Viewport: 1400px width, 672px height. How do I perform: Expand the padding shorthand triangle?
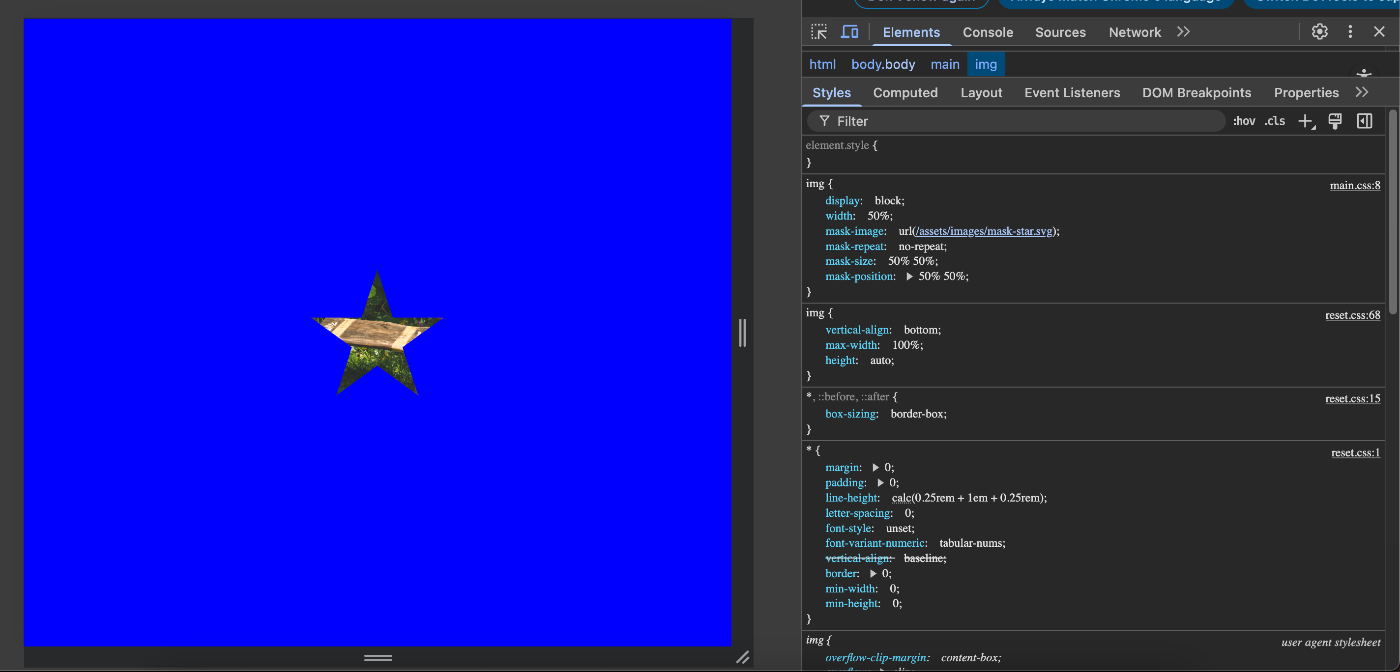(881, 482)
